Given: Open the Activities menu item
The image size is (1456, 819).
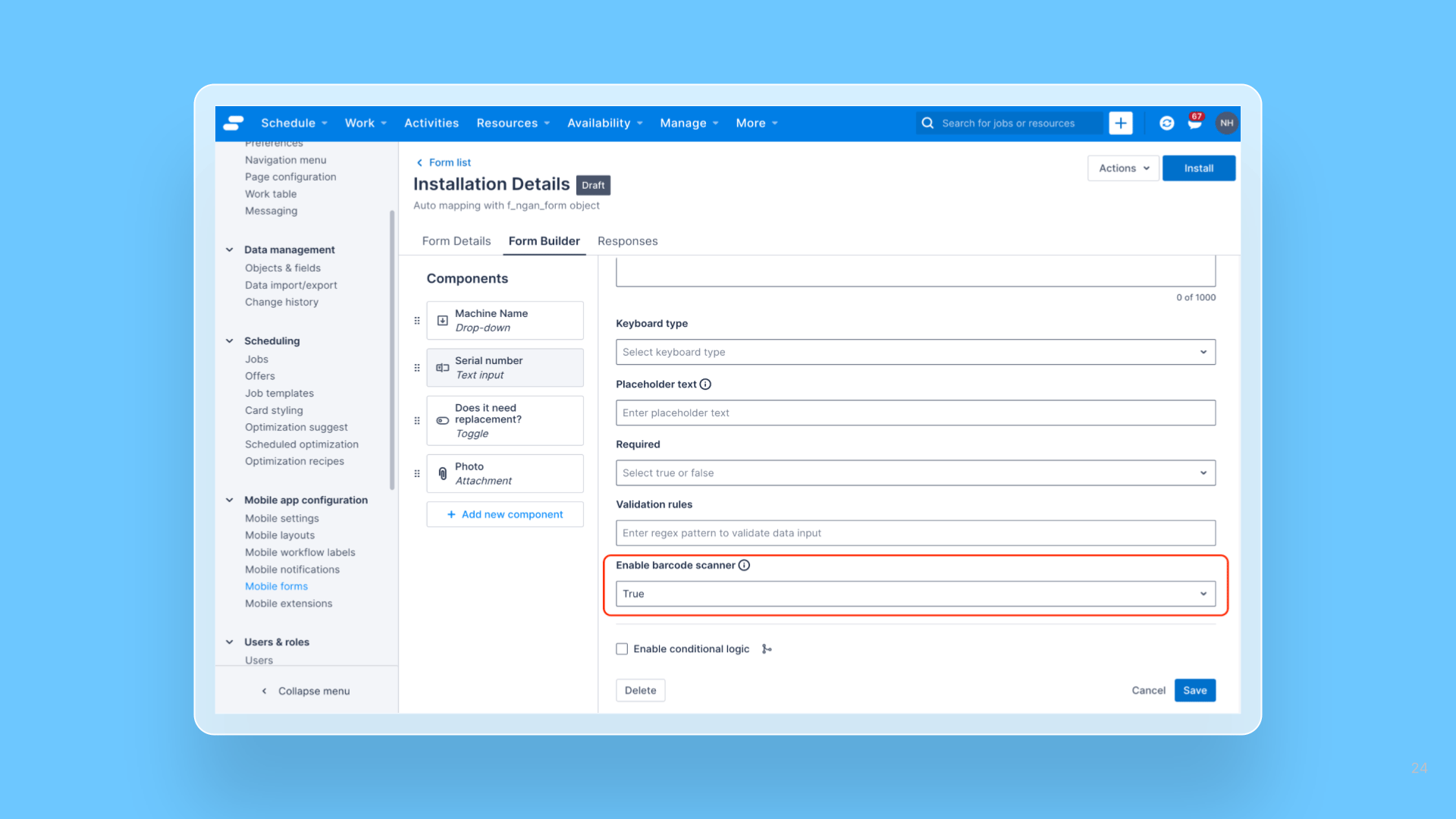Looking at the screenshot, I should click(x=431, y=123).
